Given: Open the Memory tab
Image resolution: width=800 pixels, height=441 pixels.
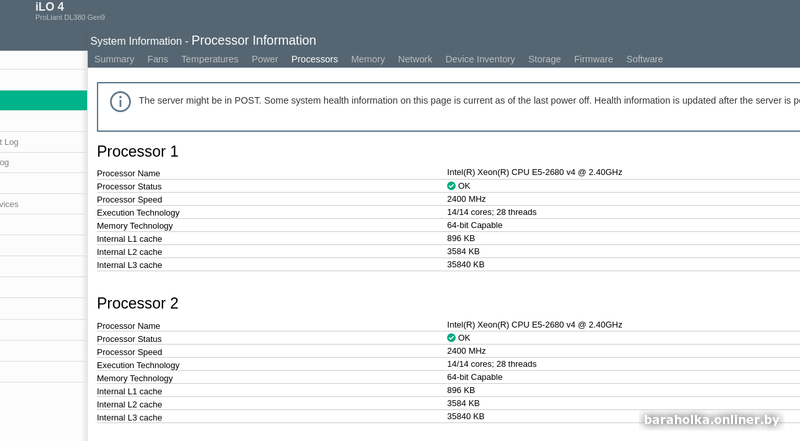Looking at the screenshot, I should (x=368, y=59).
